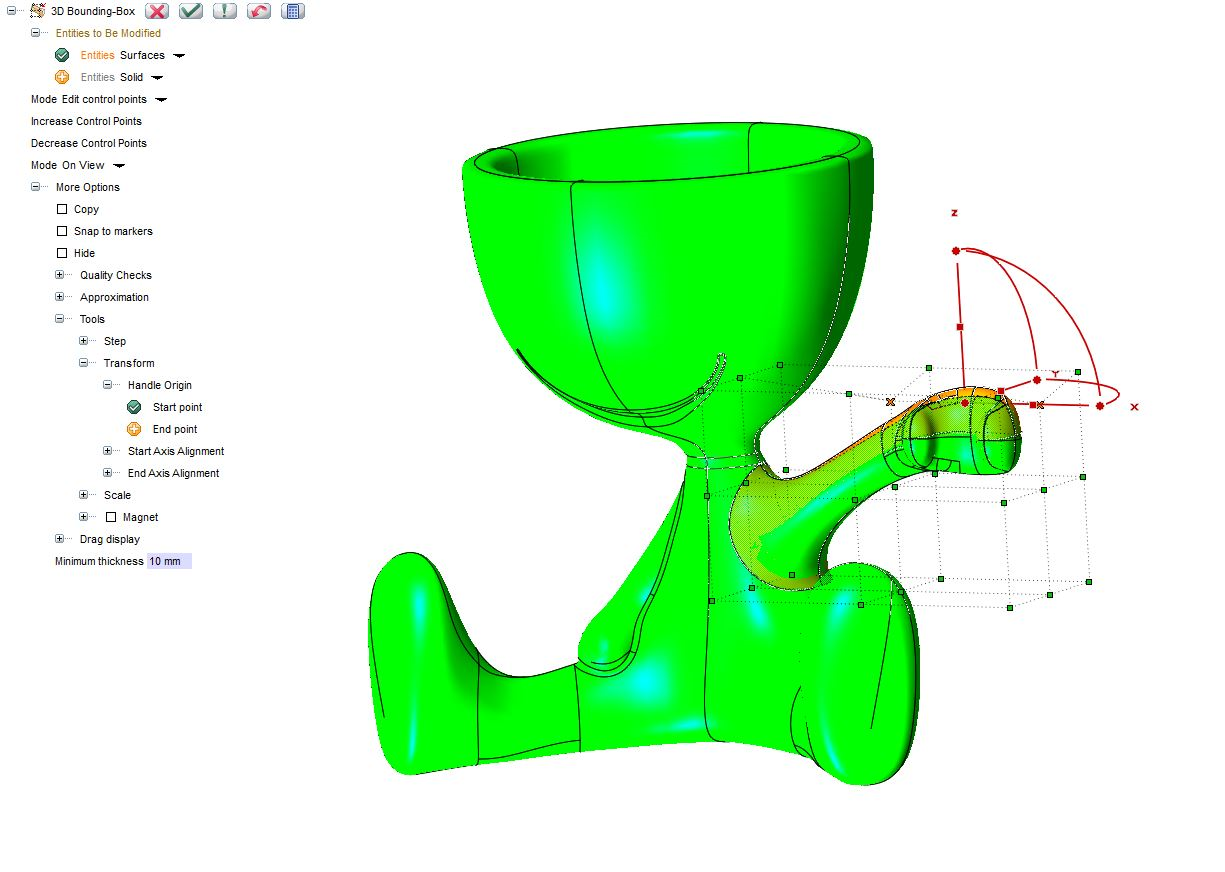Image resolution: width=1225 pixels, height=872 pixels.
Task: Expand the Scale tree node
Action: coord(84,495)
